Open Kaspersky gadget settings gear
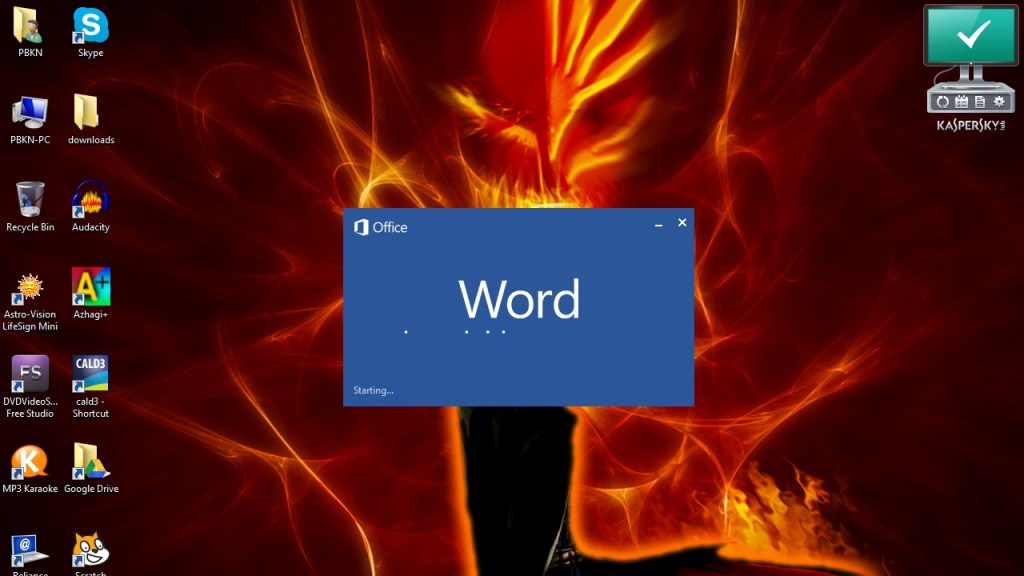This screenshot has width=1024, height=576. click(x=997, y=102)
